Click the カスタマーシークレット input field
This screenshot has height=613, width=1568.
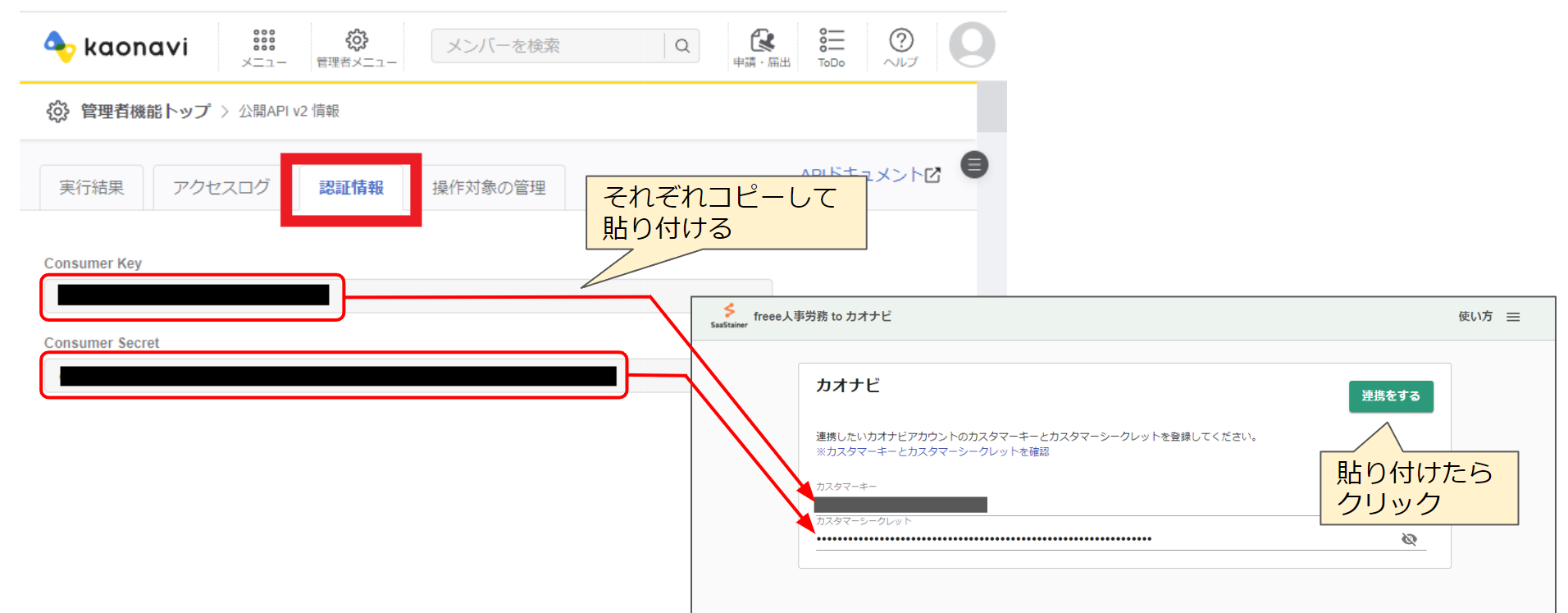[1120, 539]
